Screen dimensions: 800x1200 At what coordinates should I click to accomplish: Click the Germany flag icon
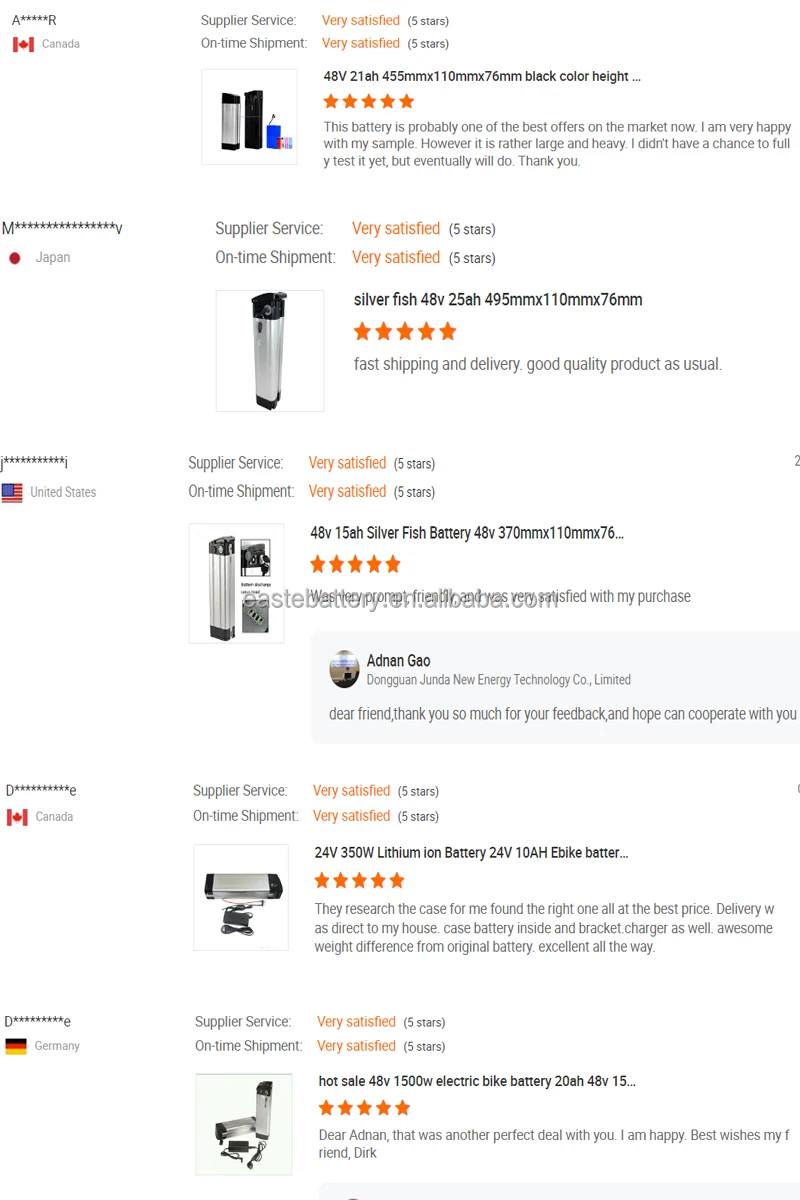(x=16, y=1046)
